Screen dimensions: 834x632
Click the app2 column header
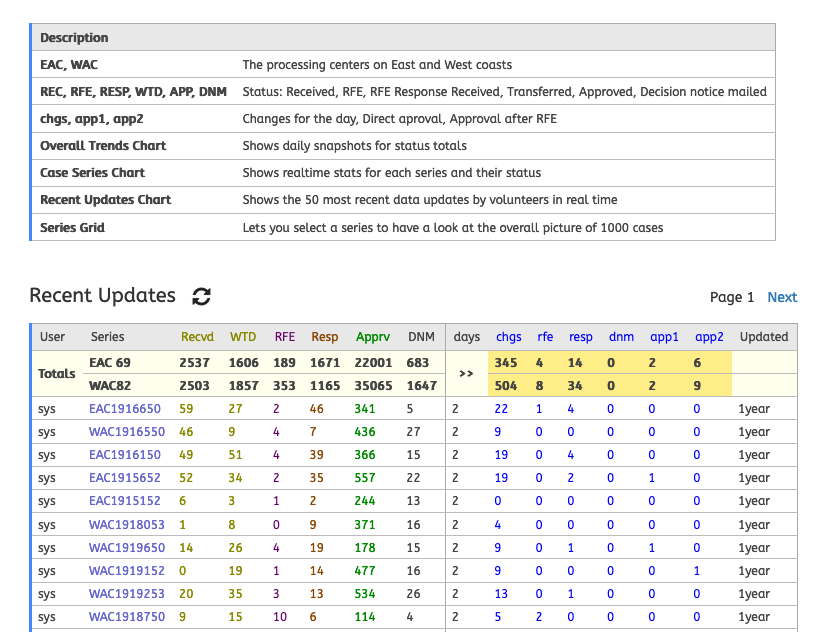pyautogui.click(x=709, y=337)
